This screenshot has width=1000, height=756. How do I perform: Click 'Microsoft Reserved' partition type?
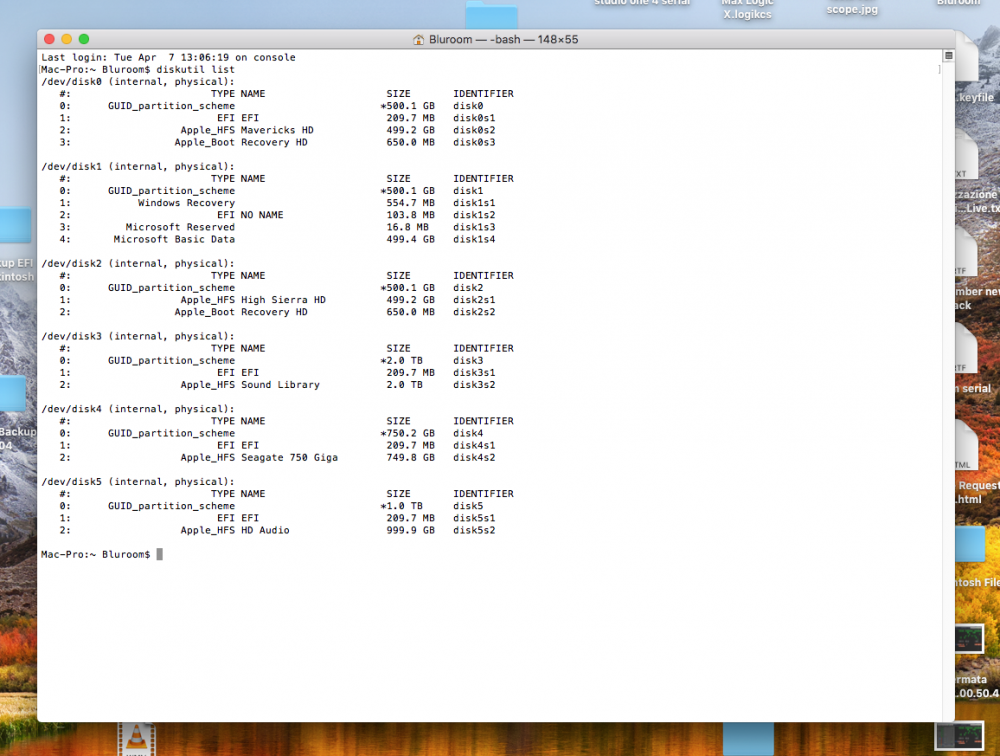click(x=180, y=227)
